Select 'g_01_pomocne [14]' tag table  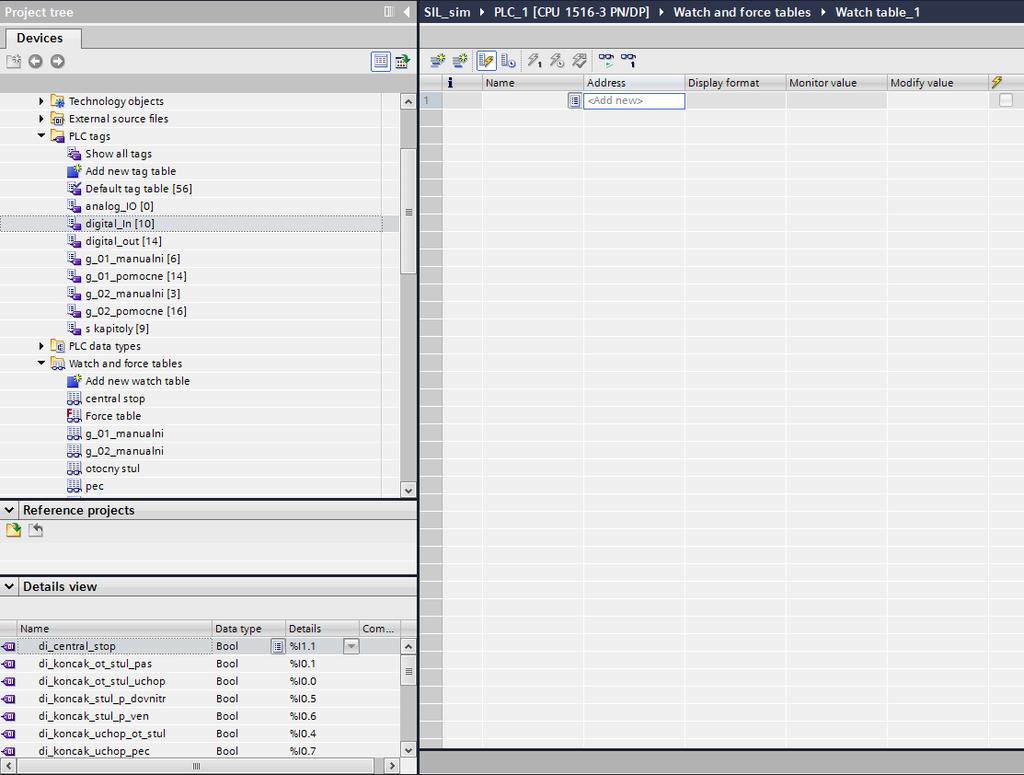136,276
